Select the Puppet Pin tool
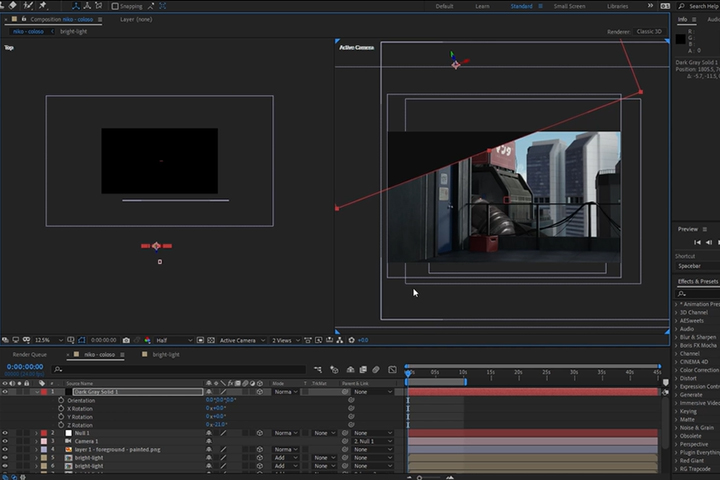This screenshot has height=480, width=720. tap(43, 6)
